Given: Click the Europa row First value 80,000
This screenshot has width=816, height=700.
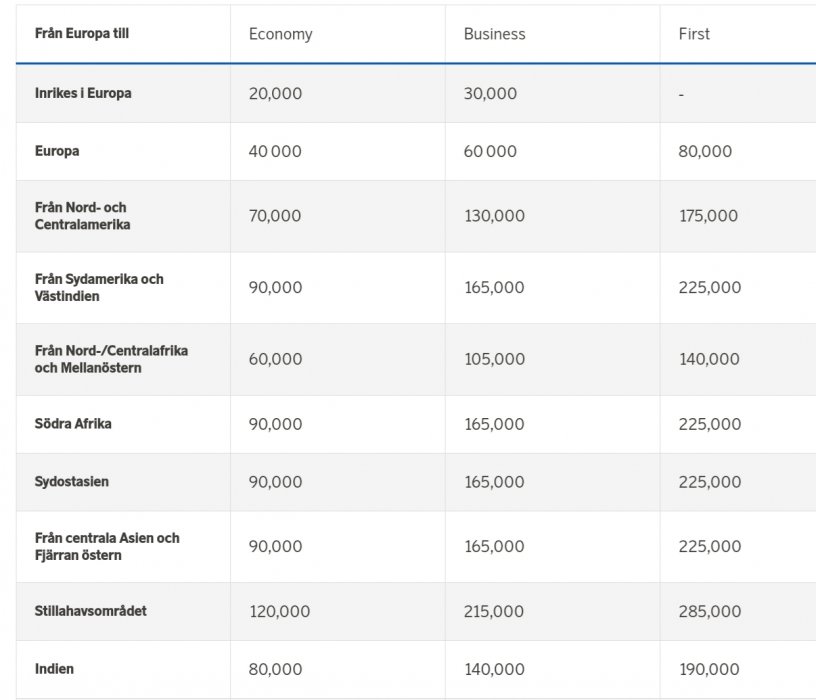Looking at the screenshot, I should [x=705, y=152].
